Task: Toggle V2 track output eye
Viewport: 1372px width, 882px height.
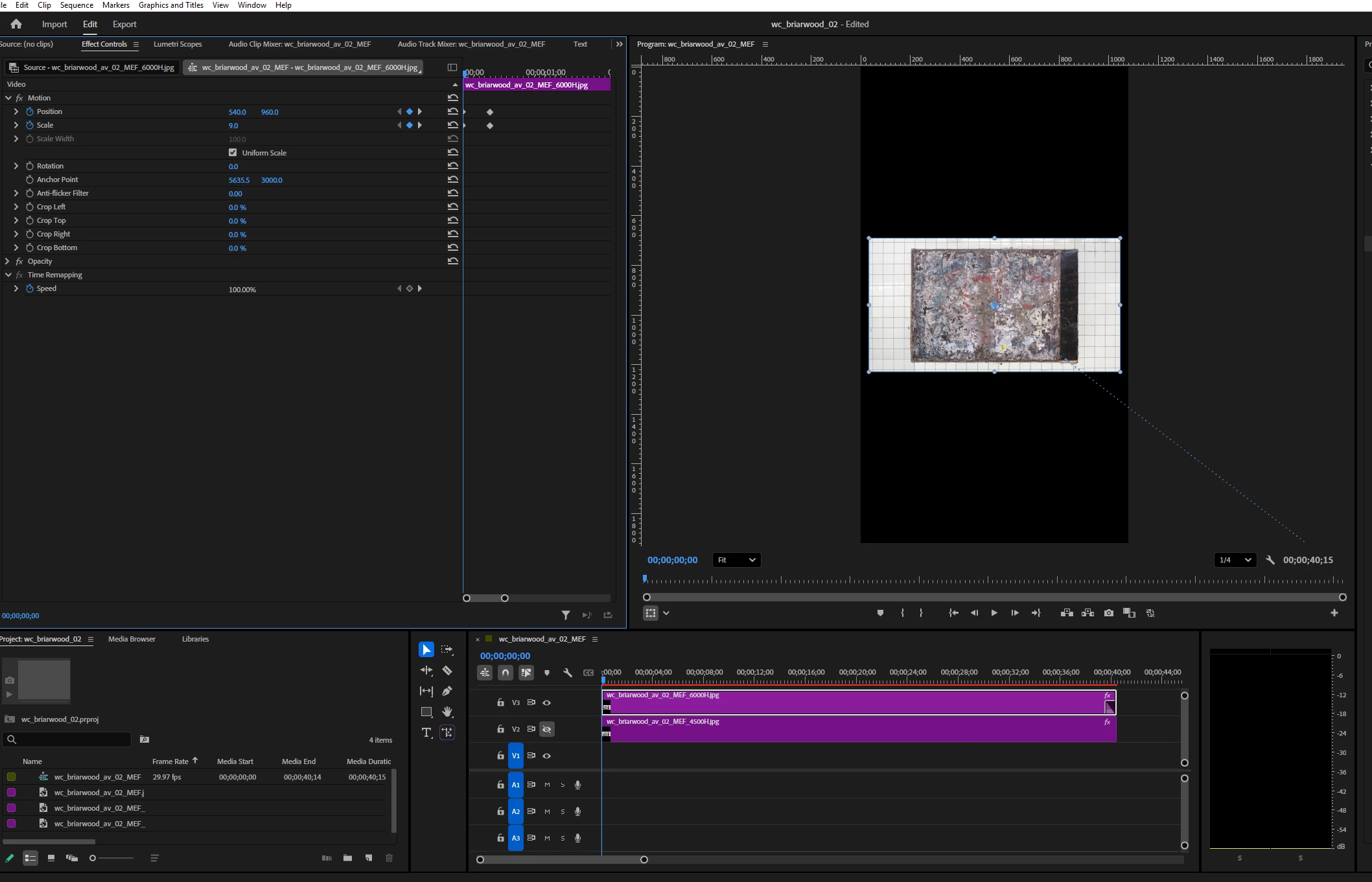Action: coord(547,729)
